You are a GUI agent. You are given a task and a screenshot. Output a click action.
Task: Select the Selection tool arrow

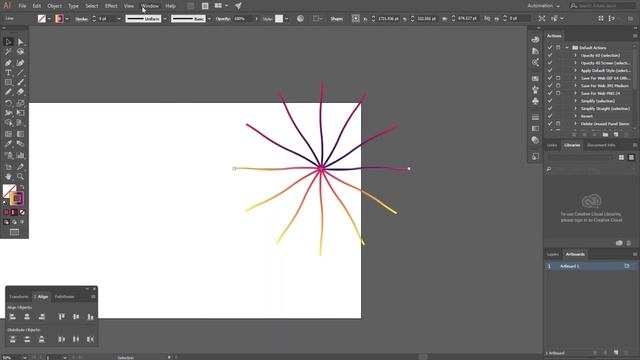[8, 42]
